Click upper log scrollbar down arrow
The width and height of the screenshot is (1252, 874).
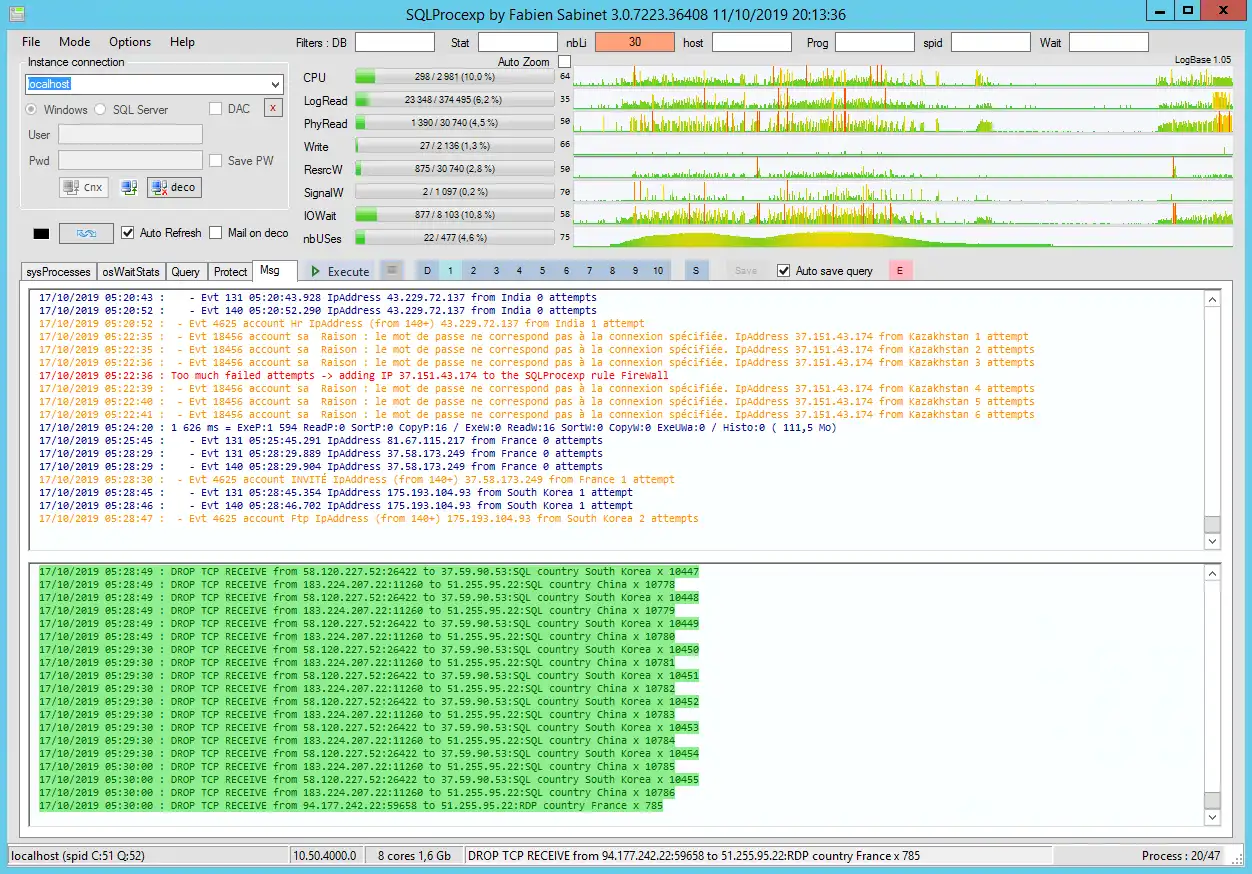tap(1212, 541)
